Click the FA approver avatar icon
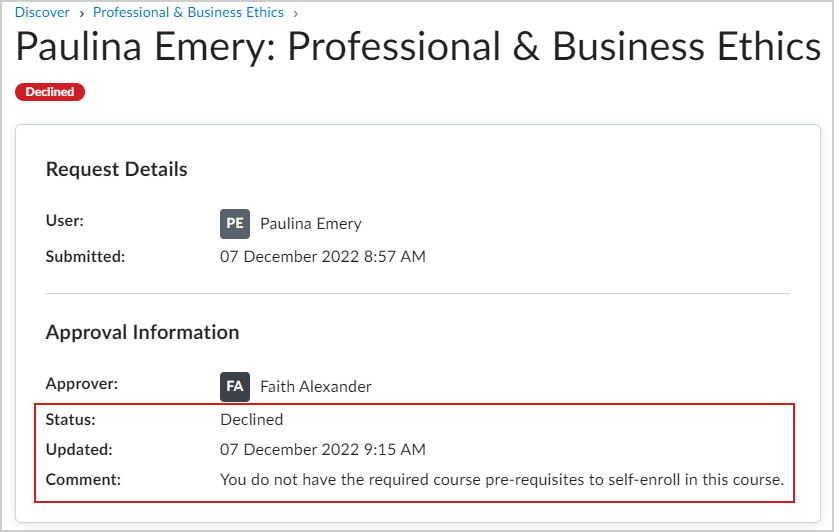The height and width of the screenshot is (532, 834). [235, 386]
